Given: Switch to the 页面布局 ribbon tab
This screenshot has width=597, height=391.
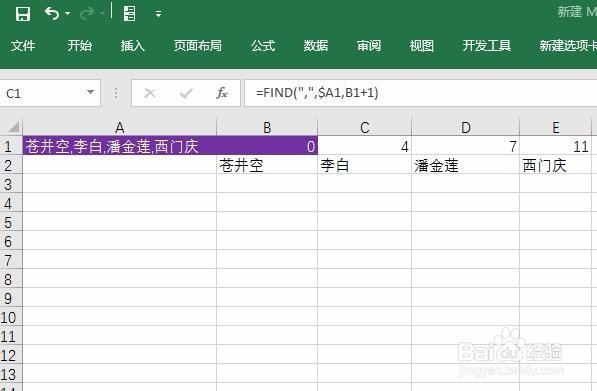Looking at the screenshot, I should pos(198,46).
